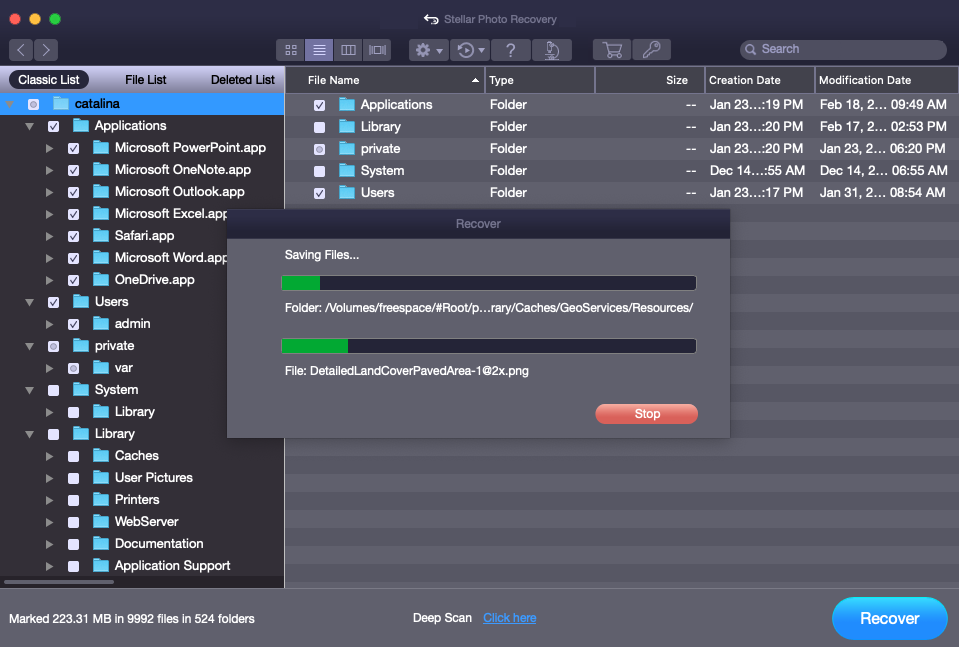959x647 pixels.
Task: Click the blue Recover button
Action: click(889, 618)
